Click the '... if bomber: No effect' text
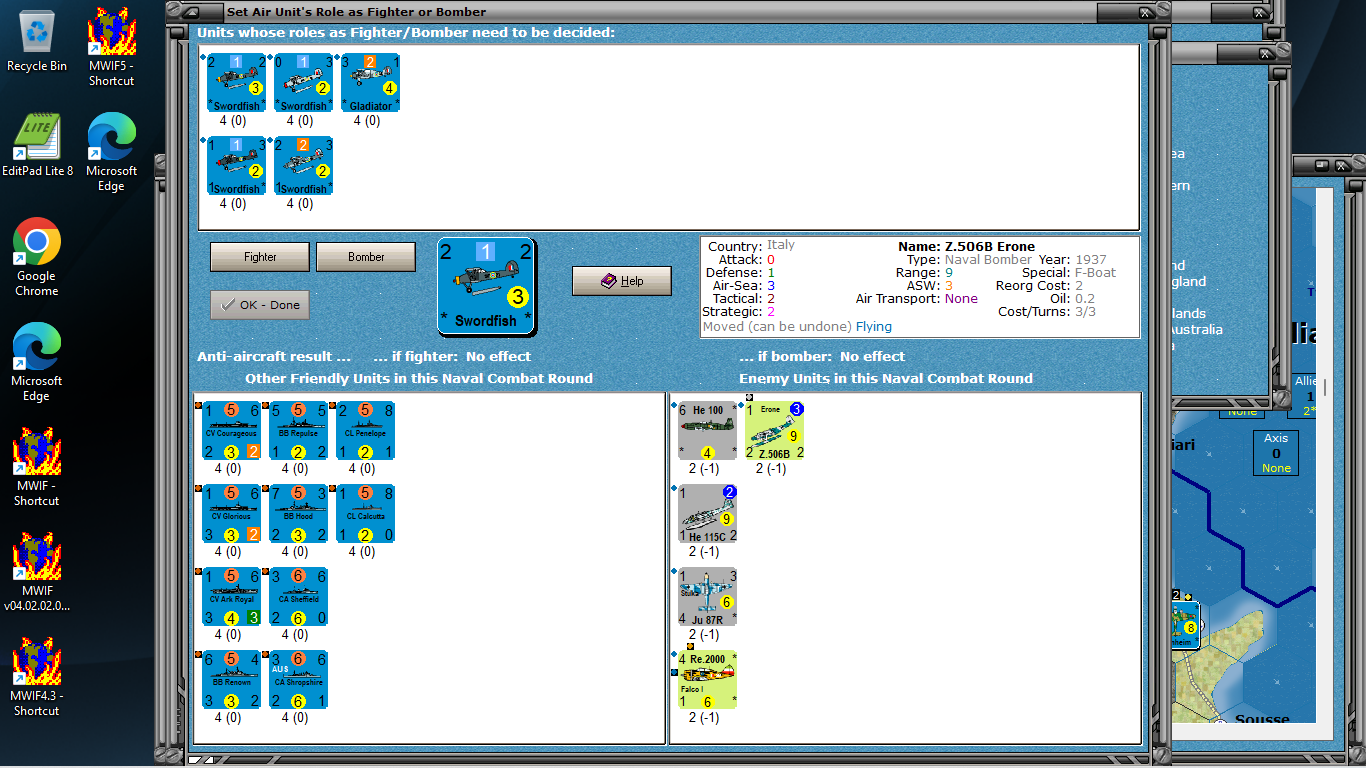The image size is (1366, 768). 822,356
